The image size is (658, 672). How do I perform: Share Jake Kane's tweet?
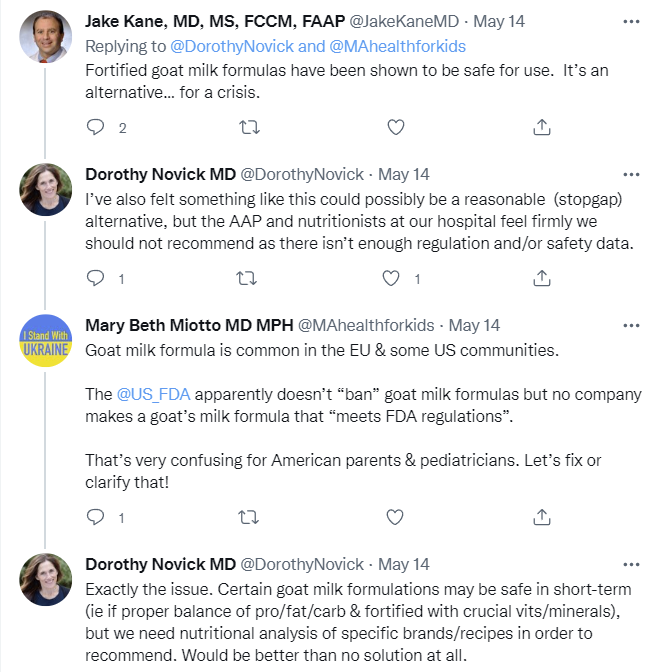click(541, 127)
